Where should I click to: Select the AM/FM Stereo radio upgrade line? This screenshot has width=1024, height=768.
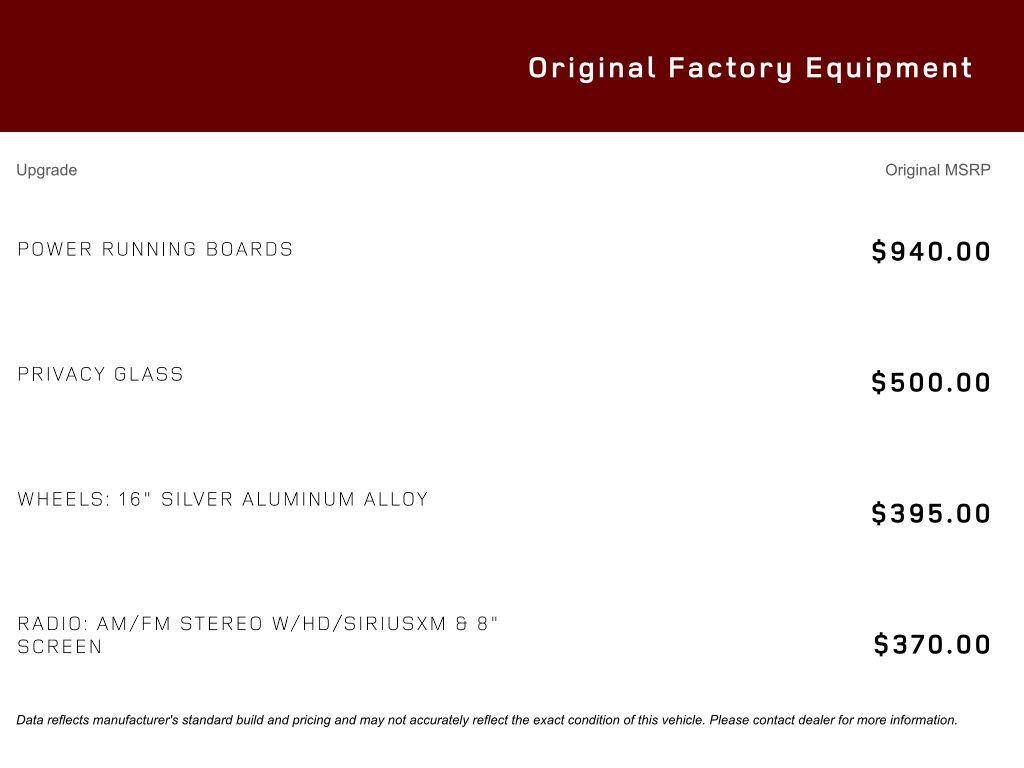258,624
